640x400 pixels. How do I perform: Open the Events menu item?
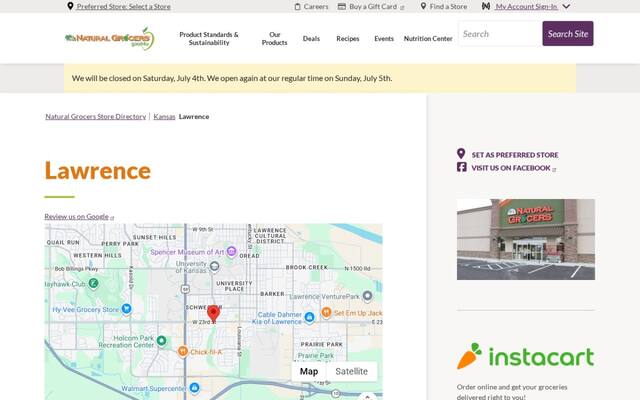pyautogui.click(x=384, y=38)
